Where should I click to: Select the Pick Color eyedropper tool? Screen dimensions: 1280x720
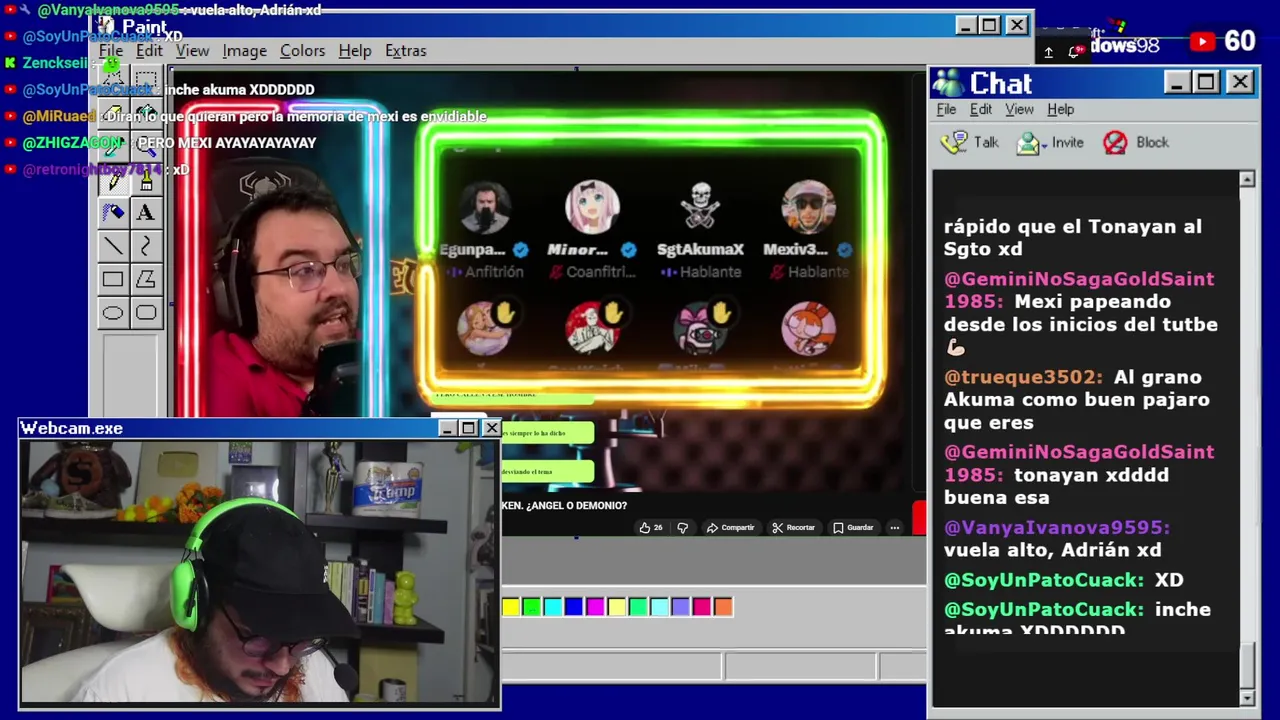[x=113, y=146]
